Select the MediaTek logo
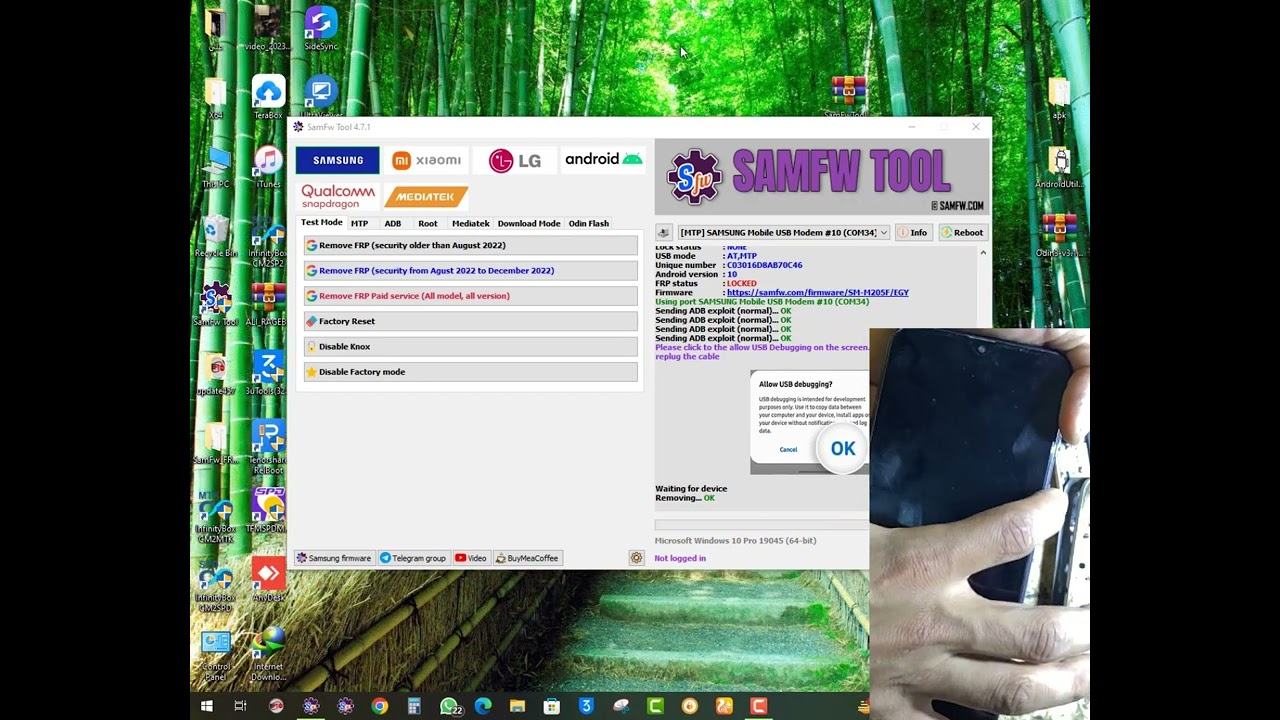The image size is (1280, 720). 426,197
